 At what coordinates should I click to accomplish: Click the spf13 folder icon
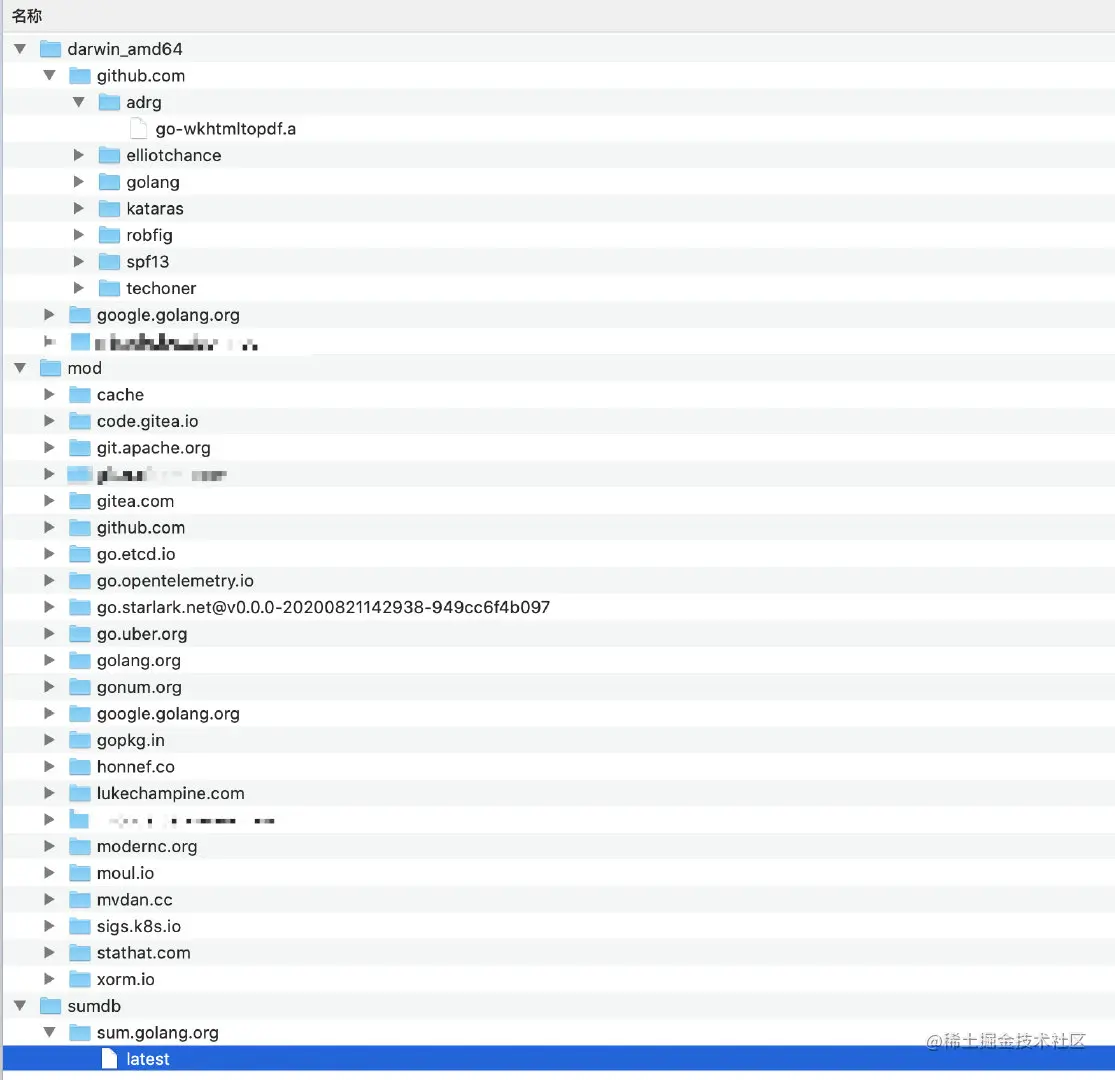[x=109, y=262]
